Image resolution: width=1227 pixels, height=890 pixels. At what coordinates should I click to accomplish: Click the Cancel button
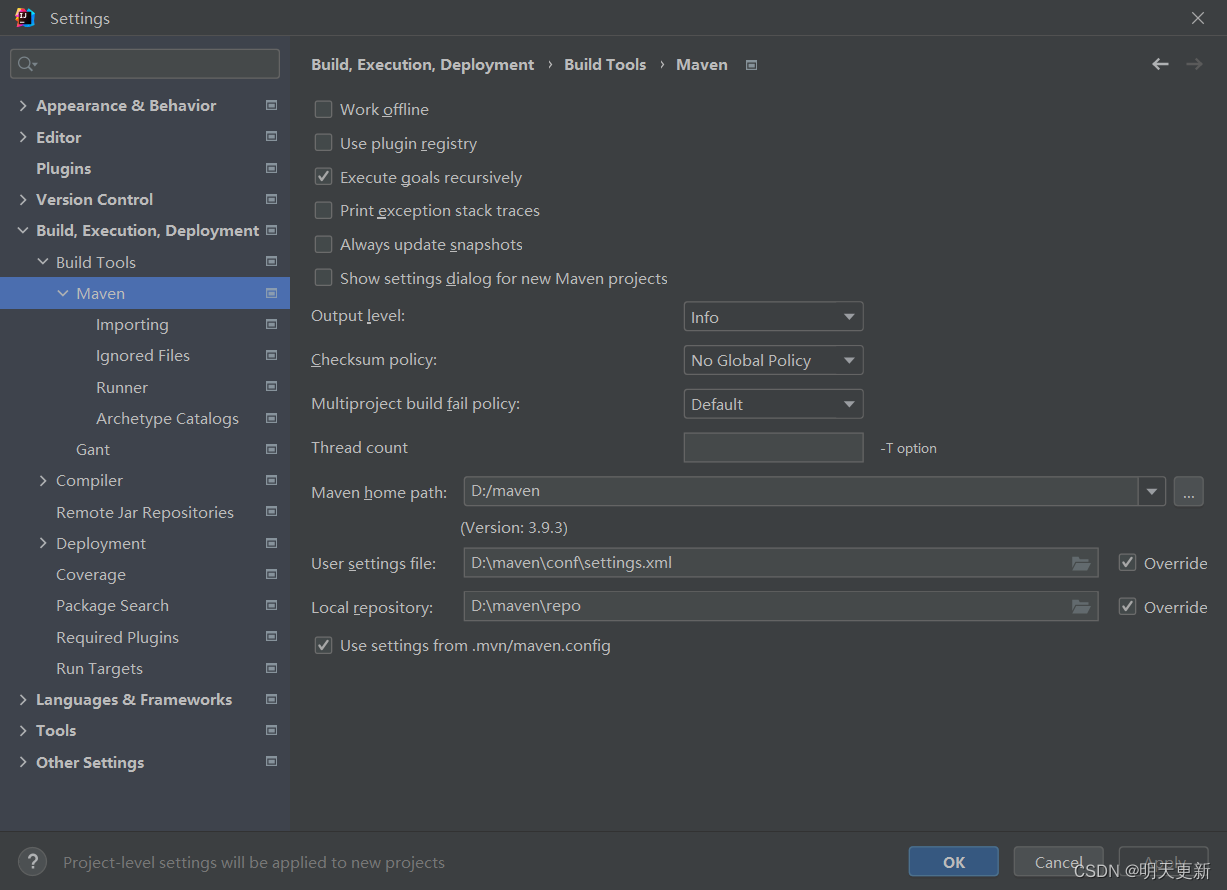pyautogui.click(x=1059, y=862)
